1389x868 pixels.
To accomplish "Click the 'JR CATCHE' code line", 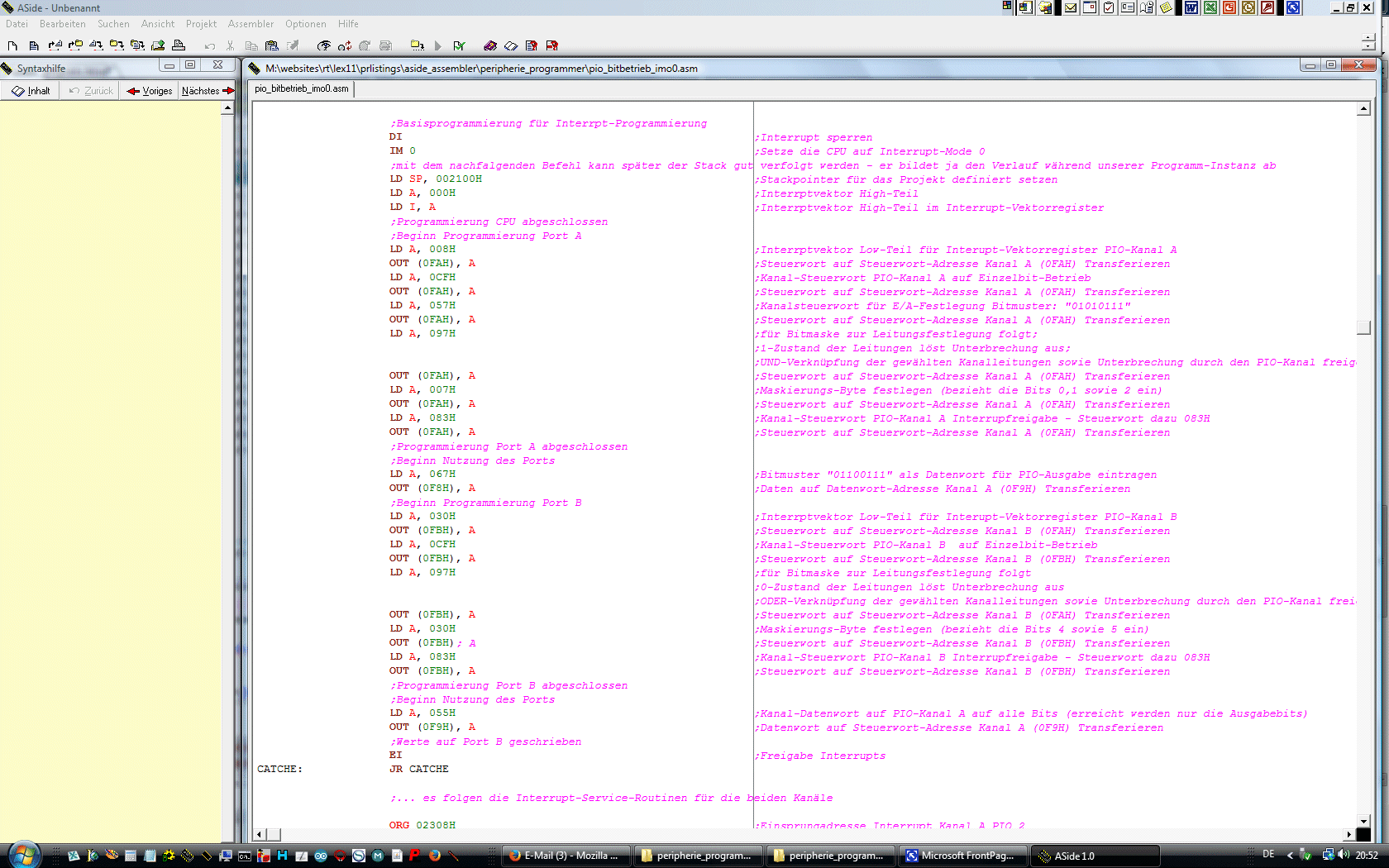I will [x=419, y=769].
